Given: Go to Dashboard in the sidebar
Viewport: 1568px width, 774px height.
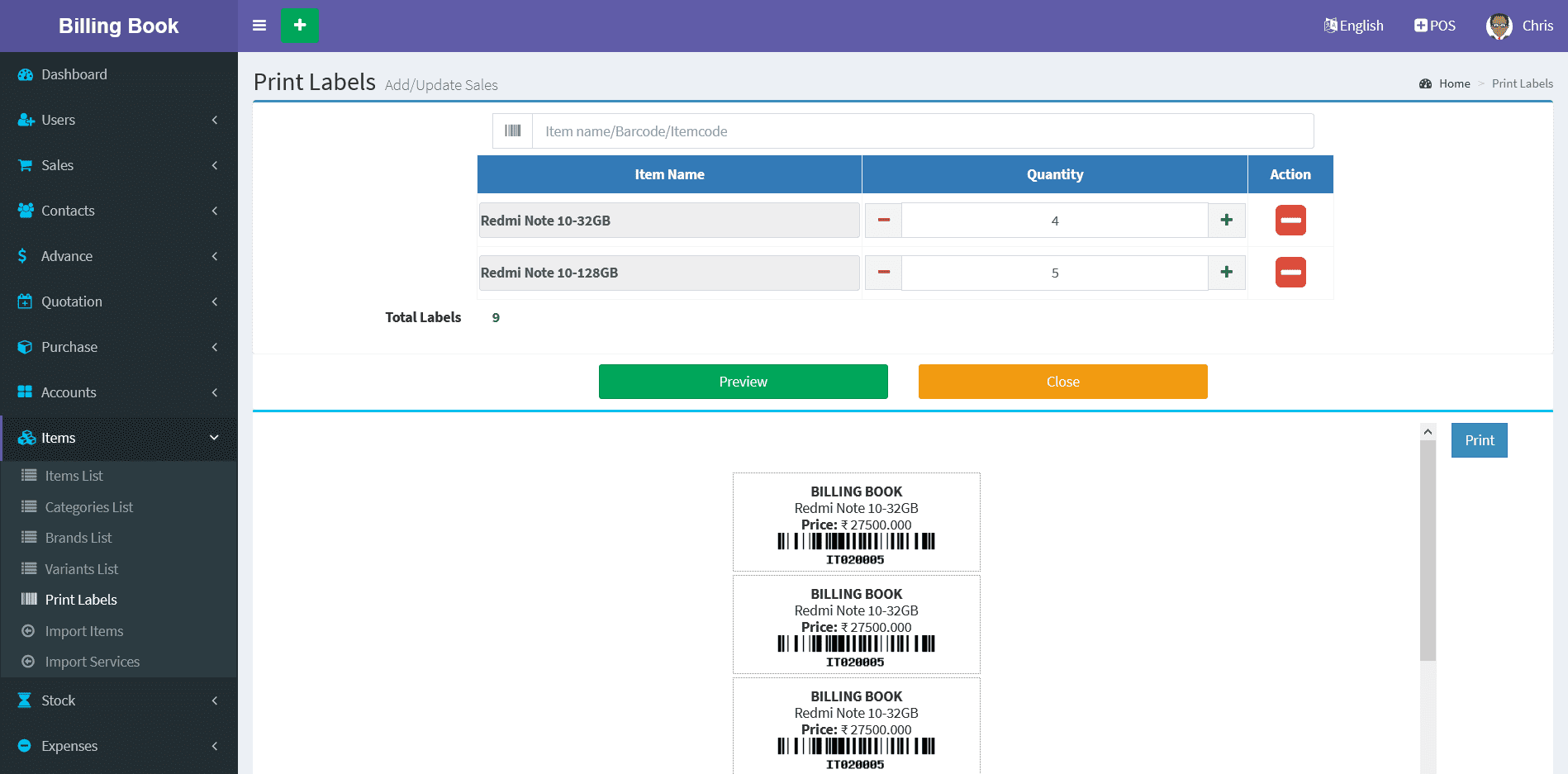Looking at the screenshot, I should (74, 74).
